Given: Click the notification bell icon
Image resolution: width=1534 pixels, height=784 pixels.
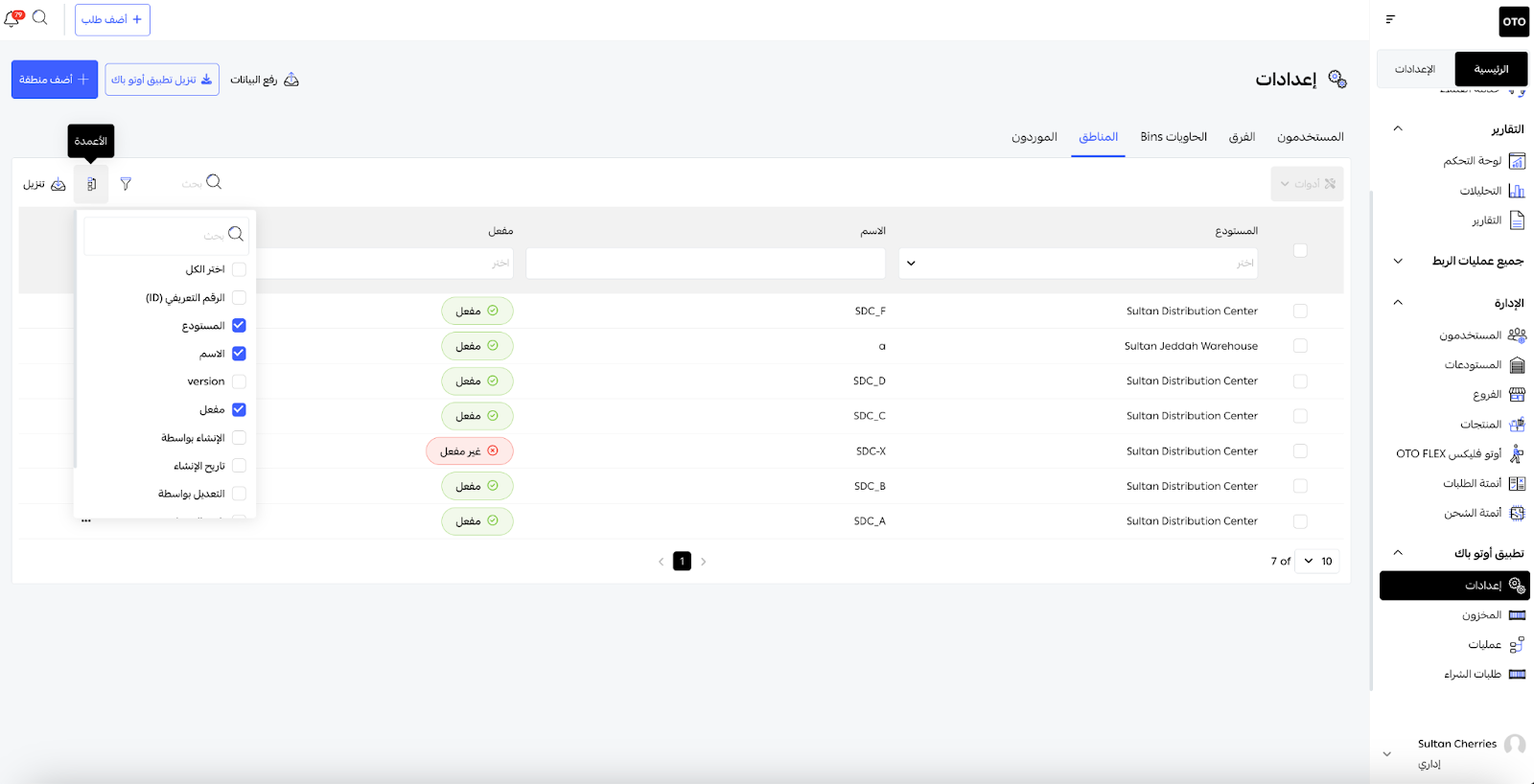Looking at the screenshot, I should coord(12,18).
